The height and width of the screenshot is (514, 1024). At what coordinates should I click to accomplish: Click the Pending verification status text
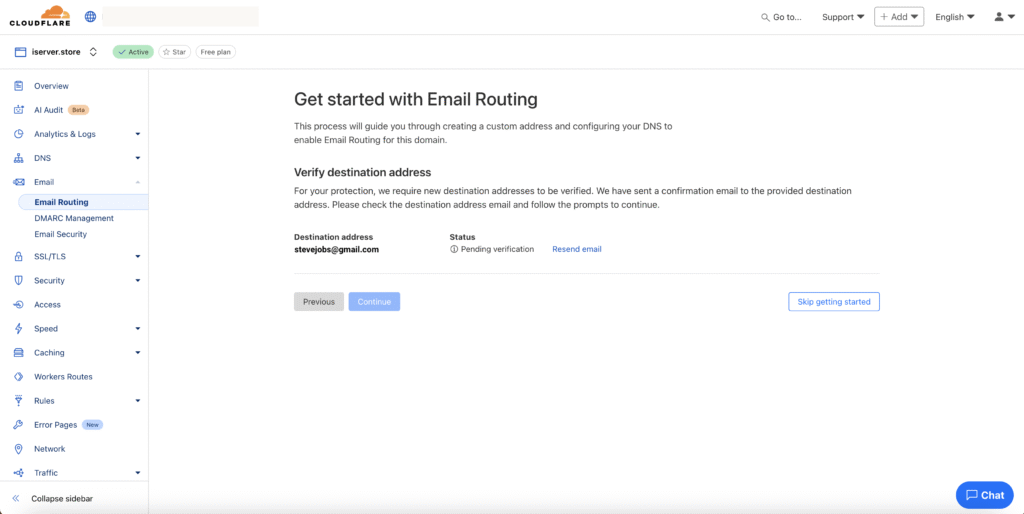(498, 249)
